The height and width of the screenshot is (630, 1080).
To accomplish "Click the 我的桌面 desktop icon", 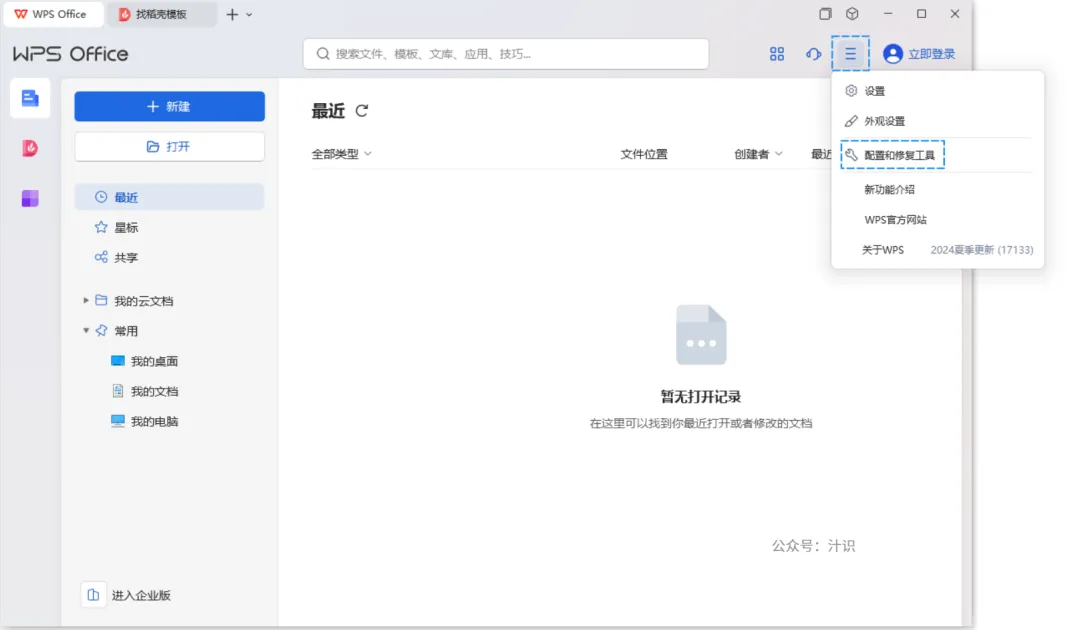I will pos(118,361).
